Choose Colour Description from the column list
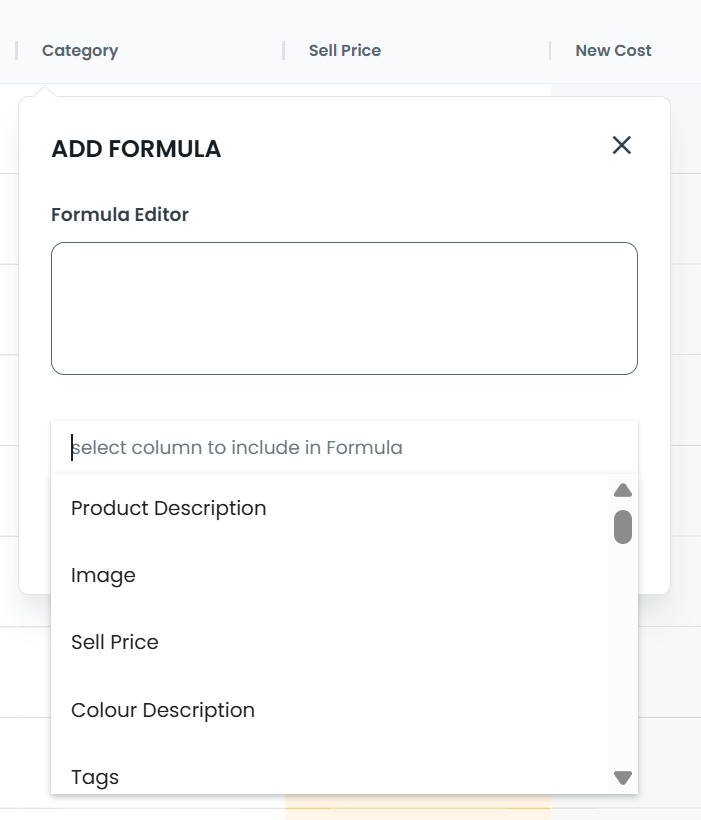Image resolution: width=701 pixels, height=820 pixels. [161, 710]
